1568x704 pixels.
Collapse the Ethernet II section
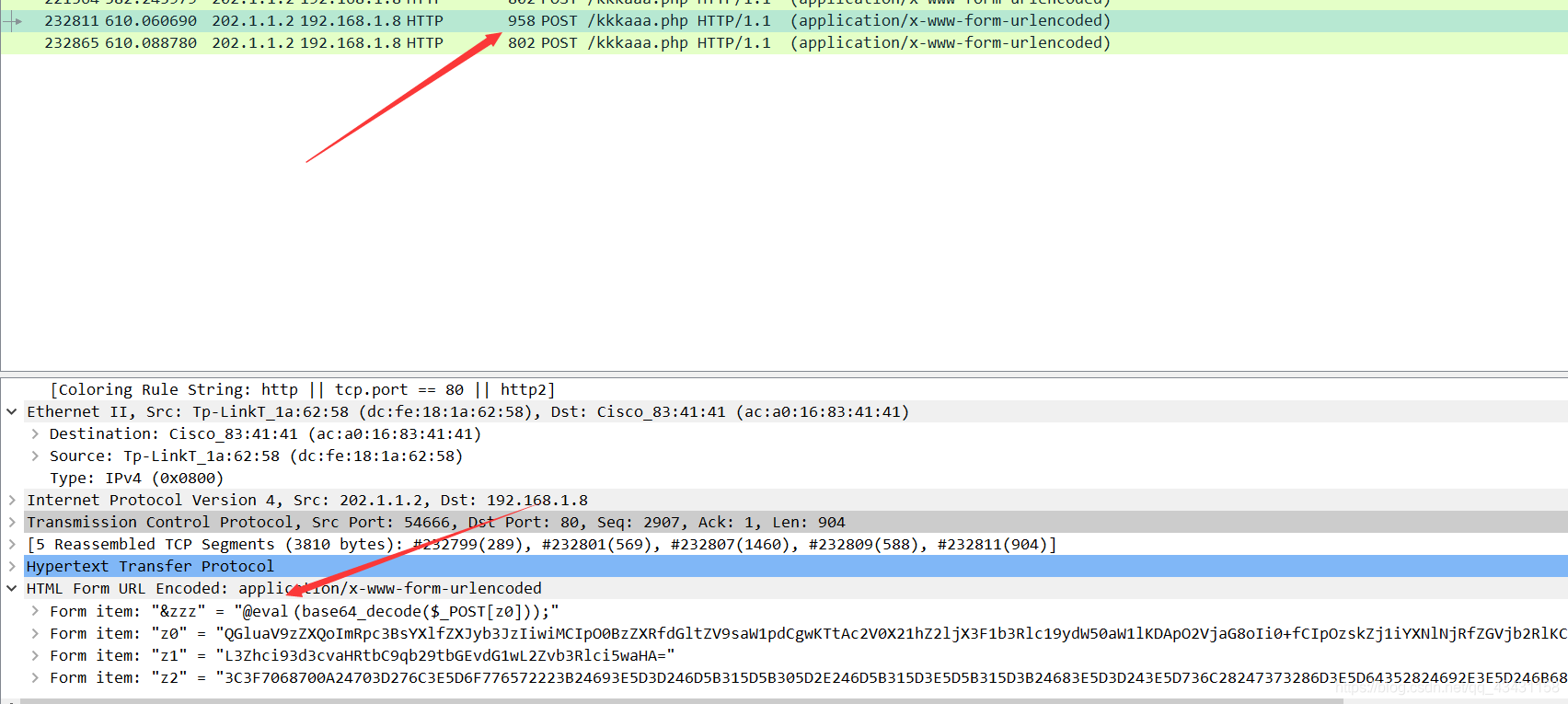(12, 411)
